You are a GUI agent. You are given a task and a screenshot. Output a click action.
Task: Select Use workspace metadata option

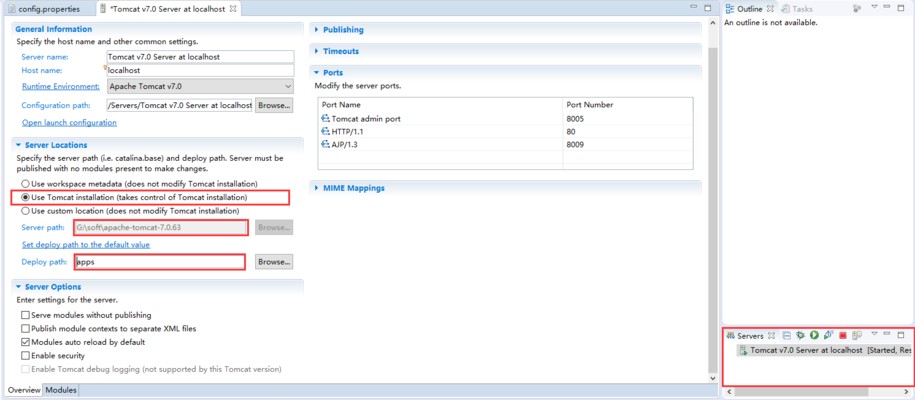click(x=25, y=184)
